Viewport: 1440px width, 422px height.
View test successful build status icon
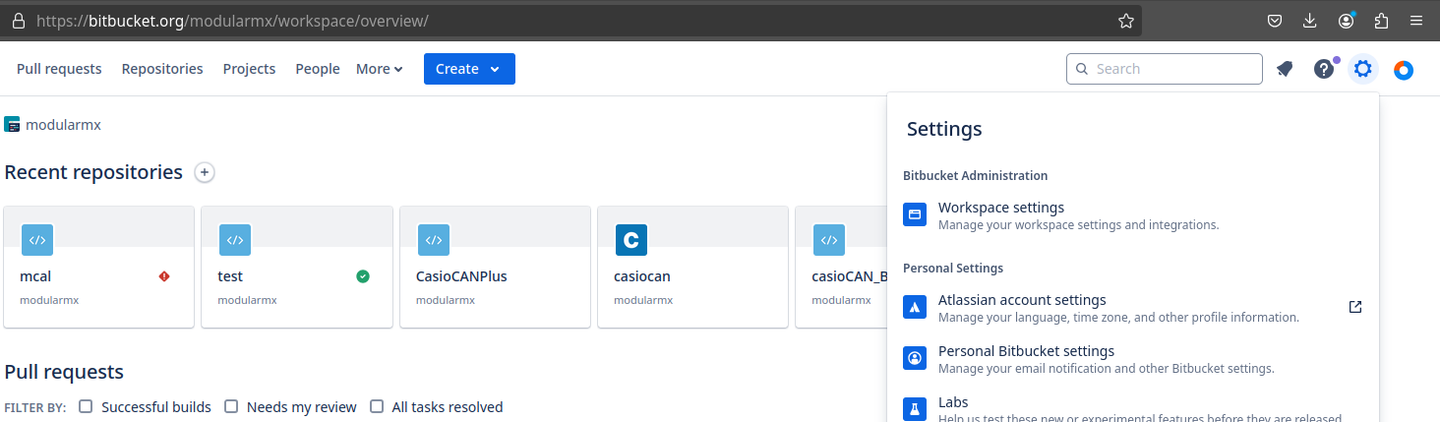click(363, 276)
